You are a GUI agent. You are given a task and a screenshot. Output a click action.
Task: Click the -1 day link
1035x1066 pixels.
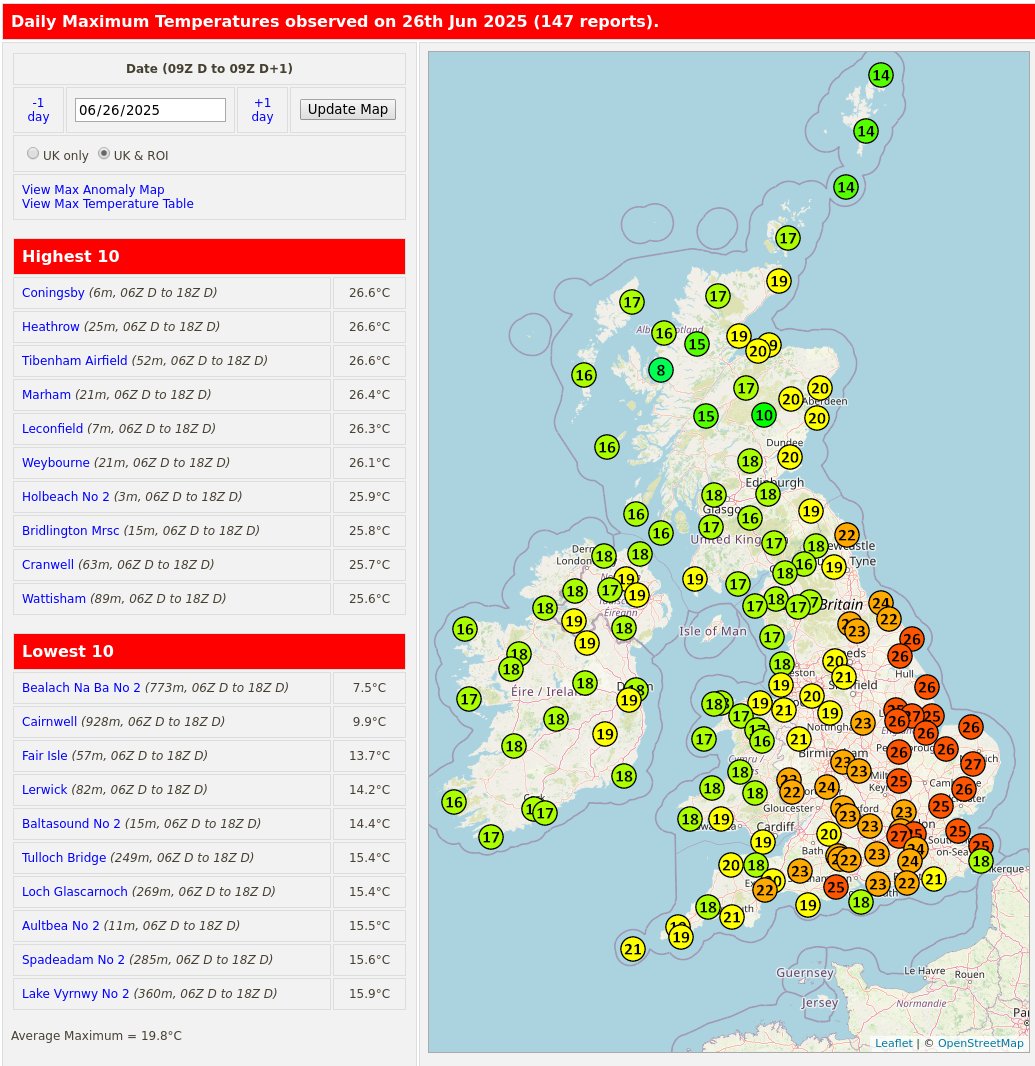click(38, 109)
